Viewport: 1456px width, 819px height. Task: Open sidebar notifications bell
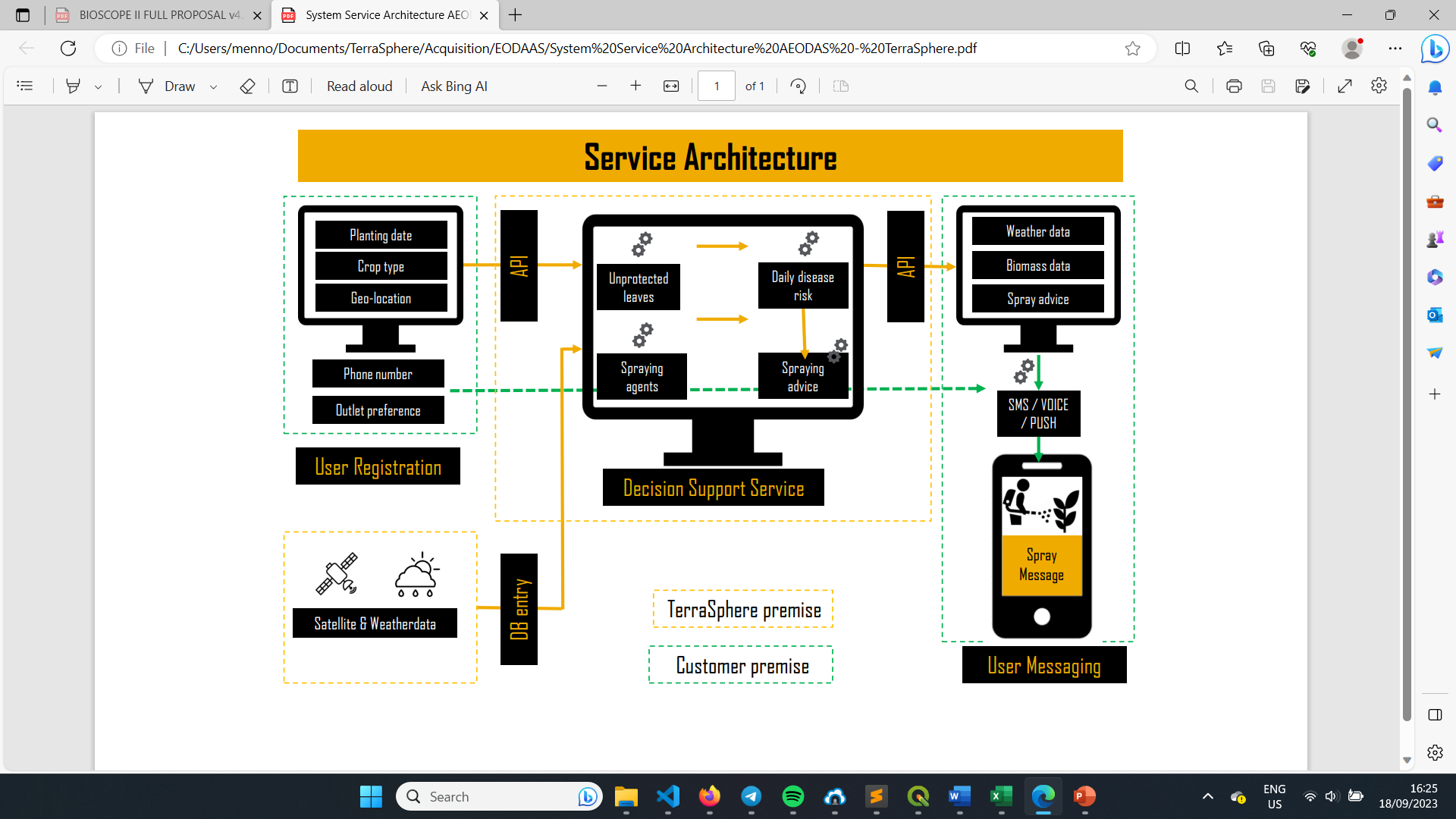(x=1435, y=87)
